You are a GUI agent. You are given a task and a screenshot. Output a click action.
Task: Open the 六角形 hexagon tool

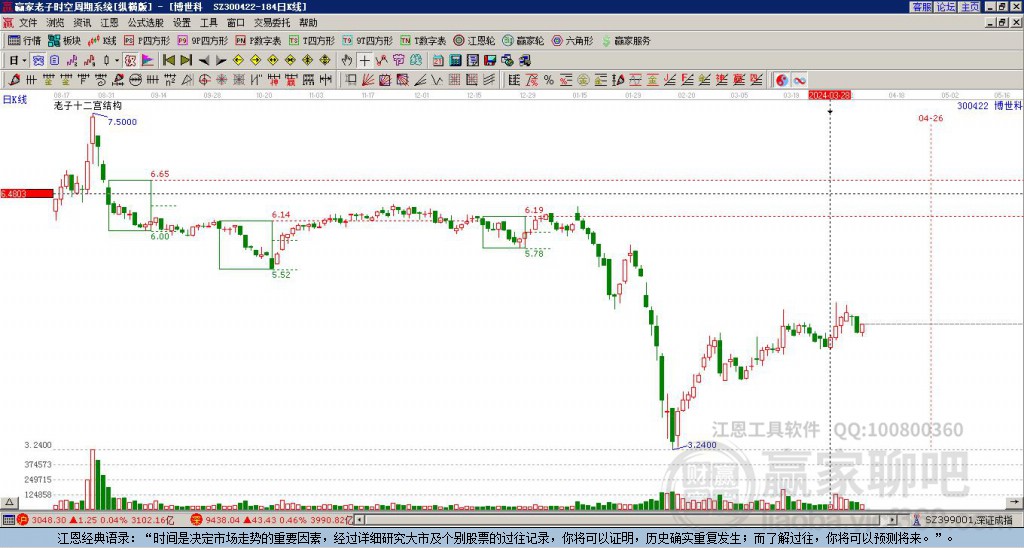[572, 40]
